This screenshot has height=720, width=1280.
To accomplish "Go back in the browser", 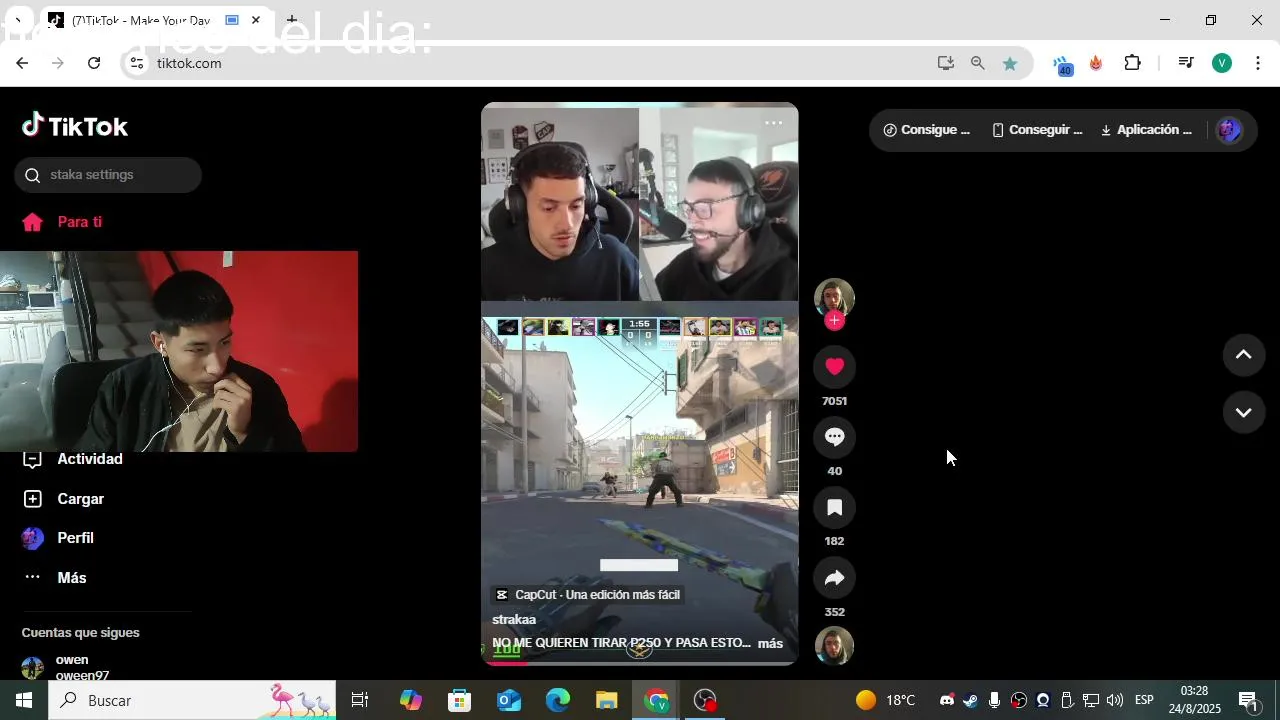I will (22, 63).
